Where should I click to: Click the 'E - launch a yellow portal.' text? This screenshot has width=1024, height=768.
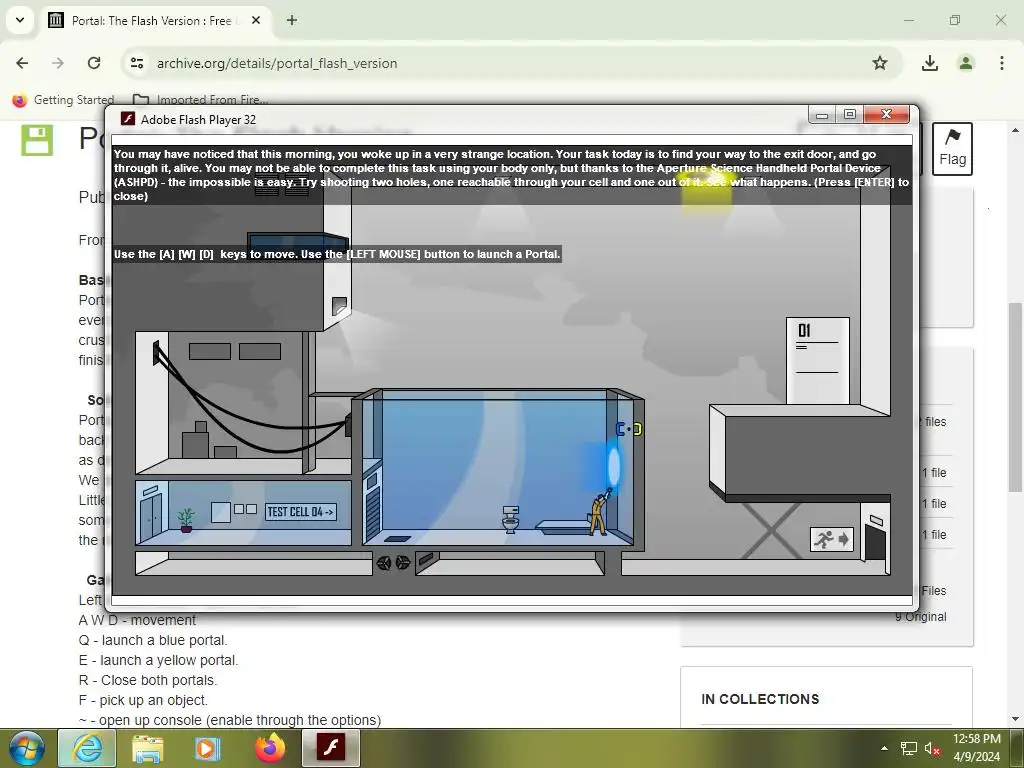158,660
